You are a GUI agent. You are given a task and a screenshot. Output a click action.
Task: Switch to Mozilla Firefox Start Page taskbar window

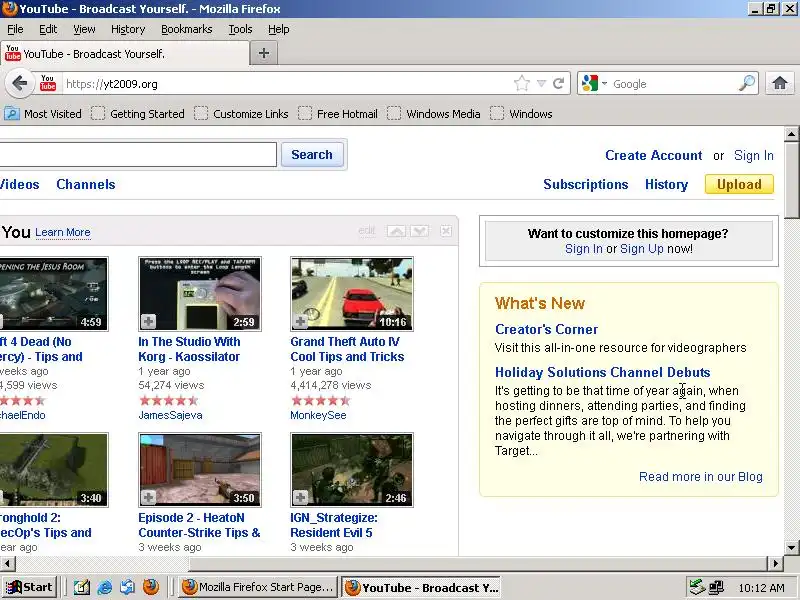click(x=260, y=587)
